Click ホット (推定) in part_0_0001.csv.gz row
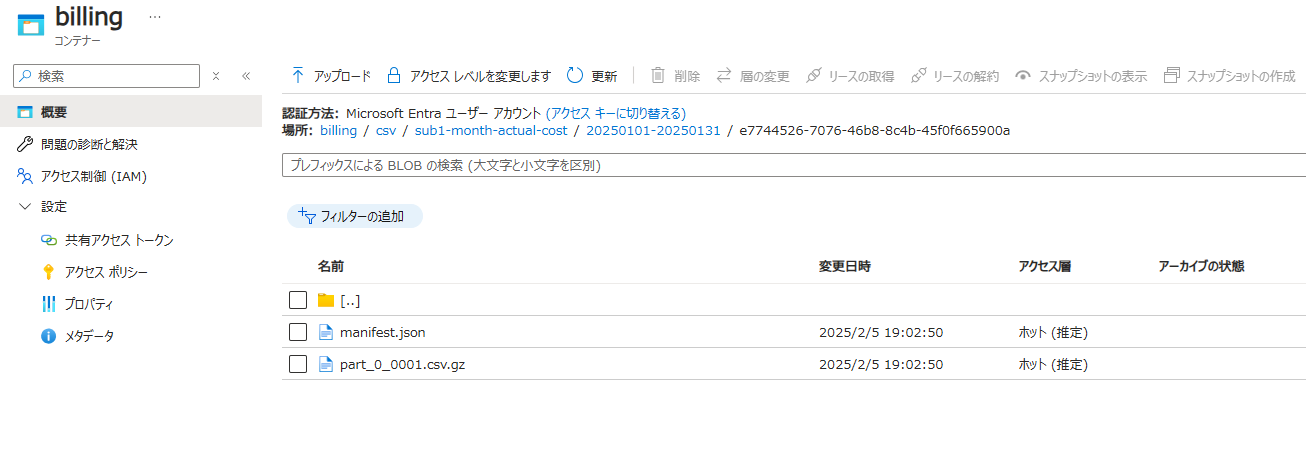 click(1053, 364)
